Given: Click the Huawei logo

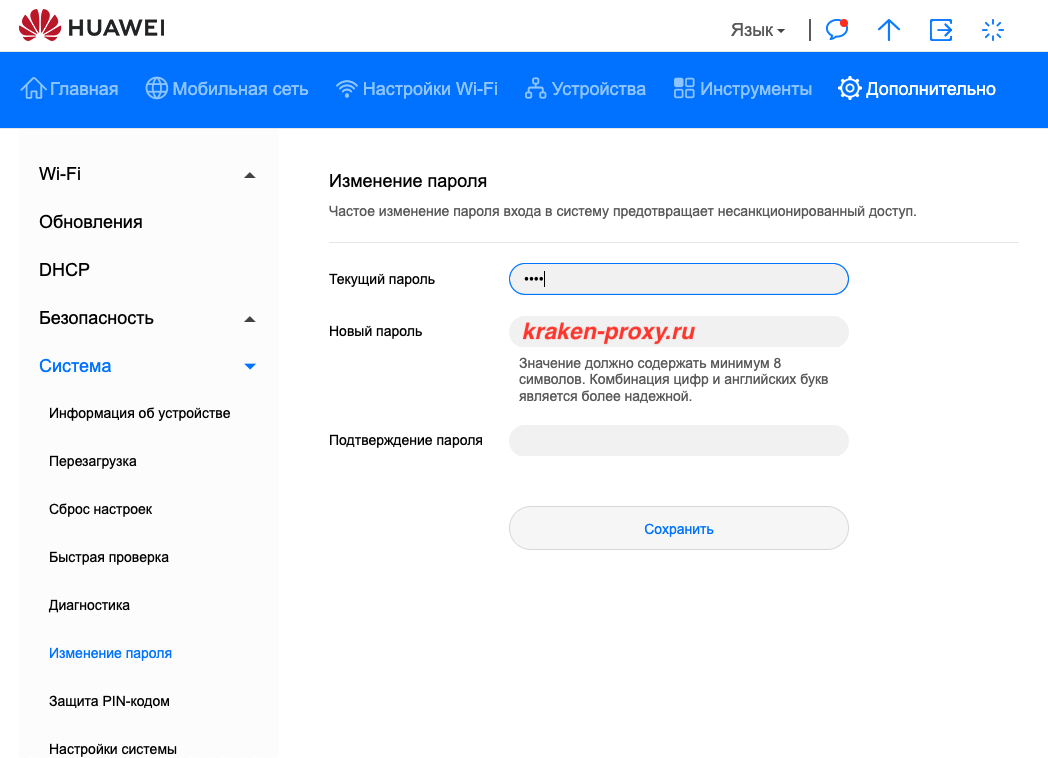Looking at the screenshot, I should pyautogui.click(x=92, y=27).
